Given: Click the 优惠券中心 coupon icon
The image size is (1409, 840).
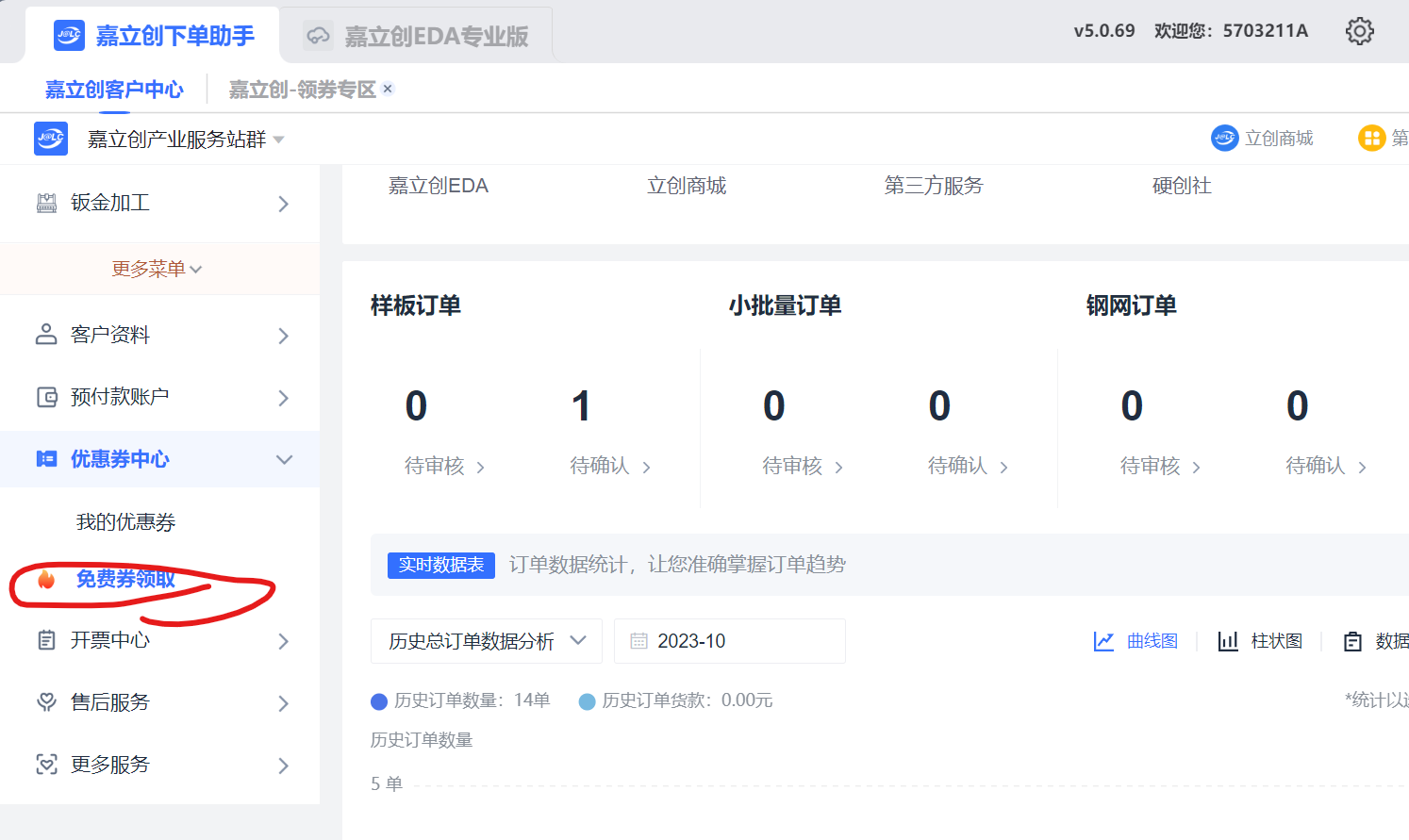Looking at the screenshot, I should [x=46, y=459].
